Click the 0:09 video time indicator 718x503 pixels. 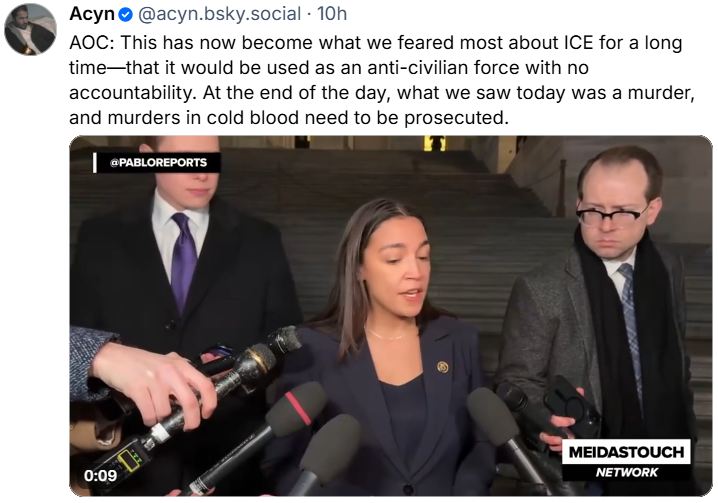100,475
